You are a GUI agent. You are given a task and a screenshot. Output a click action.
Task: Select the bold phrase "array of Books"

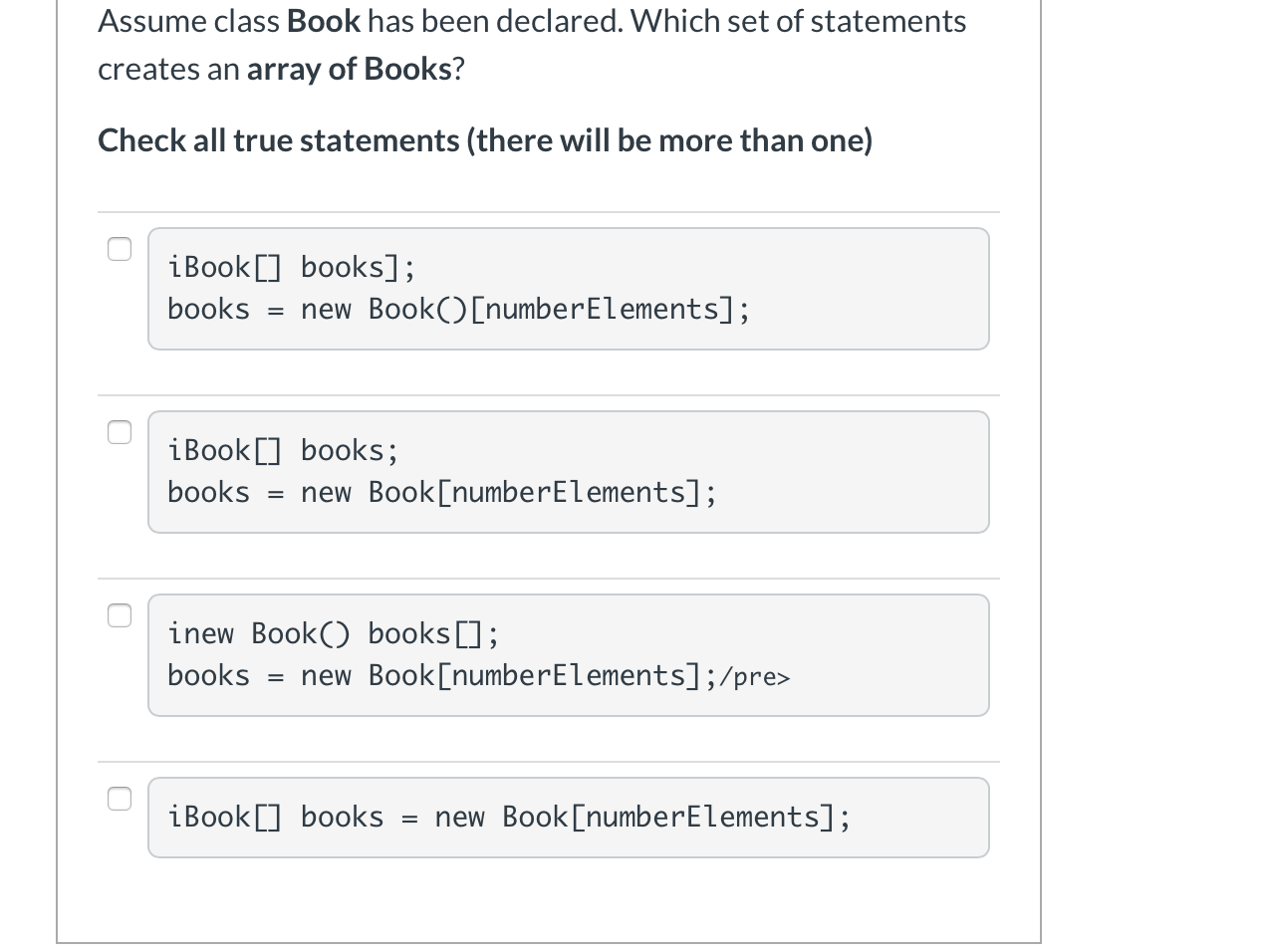click(x=349, y=68)
